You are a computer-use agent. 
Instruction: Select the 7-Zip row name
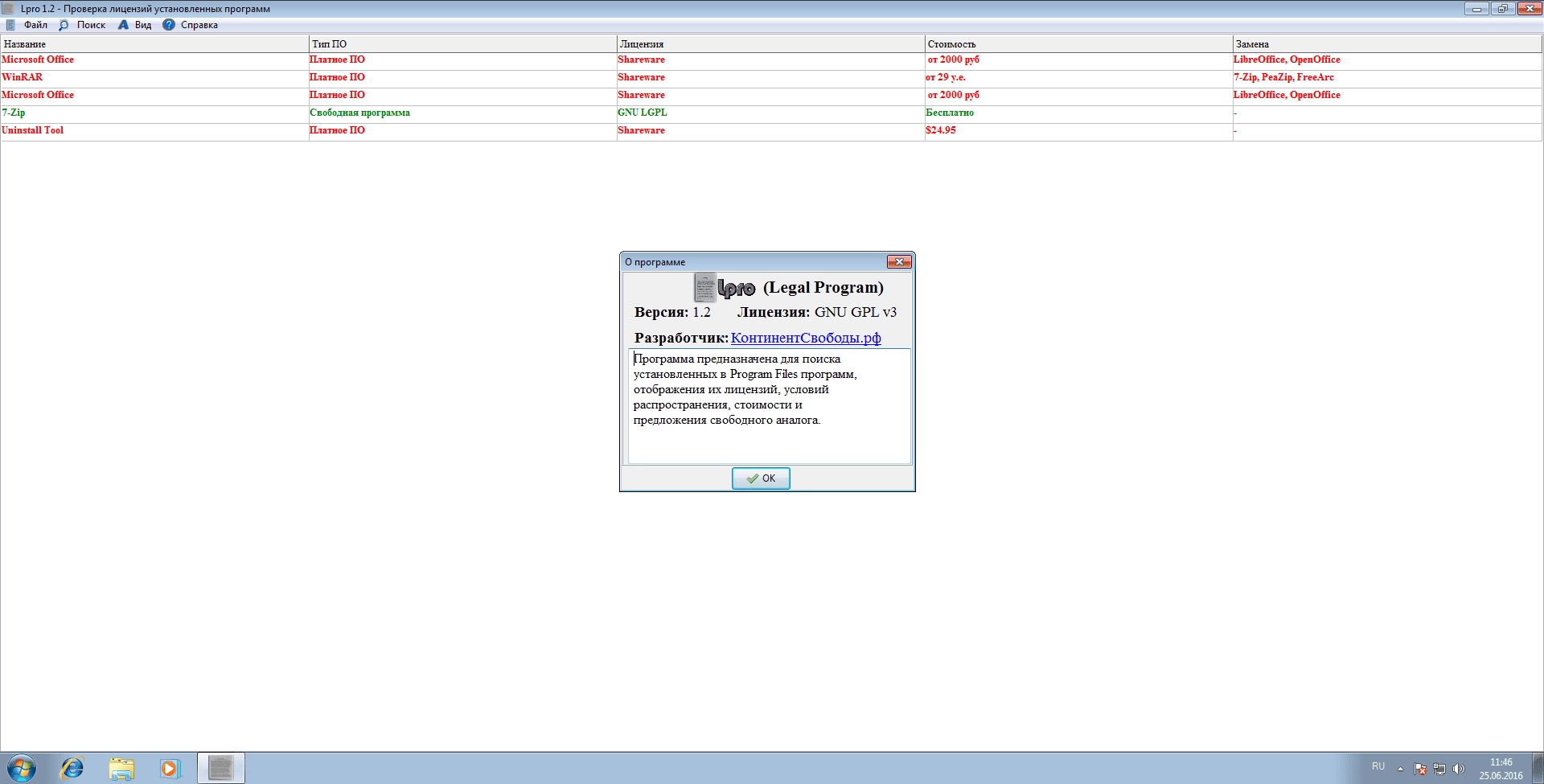point(14,113)
